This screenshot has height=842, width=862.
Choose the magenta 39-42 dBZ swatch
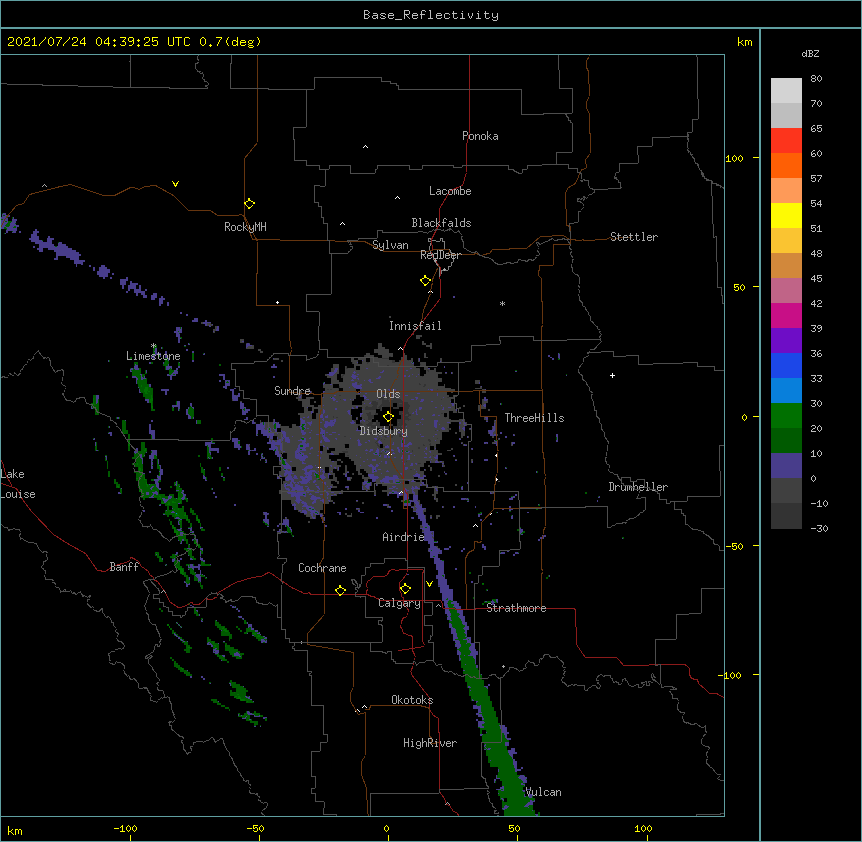(x=786, y=315)
